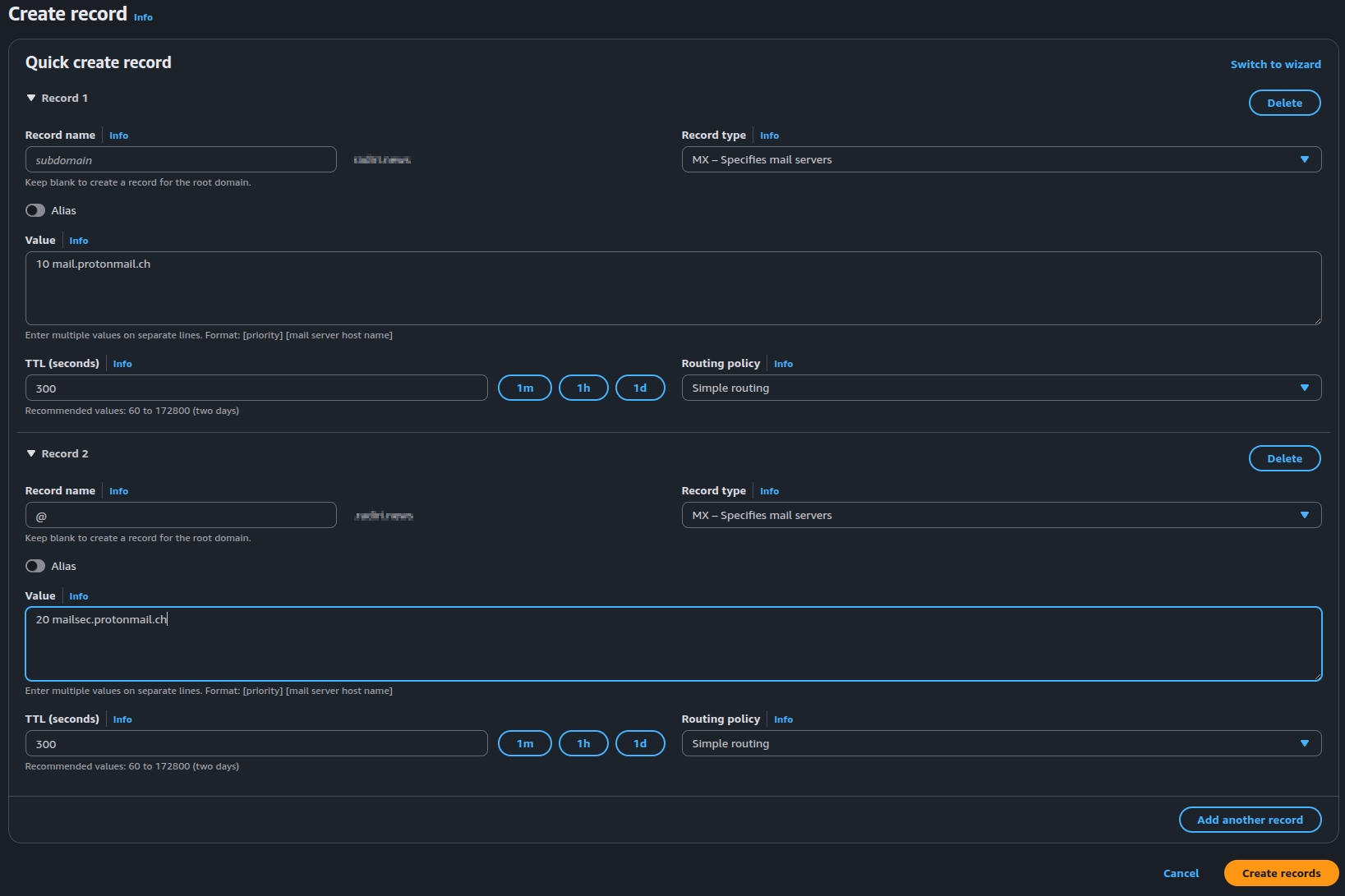Toggle Alias switch in Record 1
The height and width of the screenshot is (896, 1345).
tap(35, 210)
